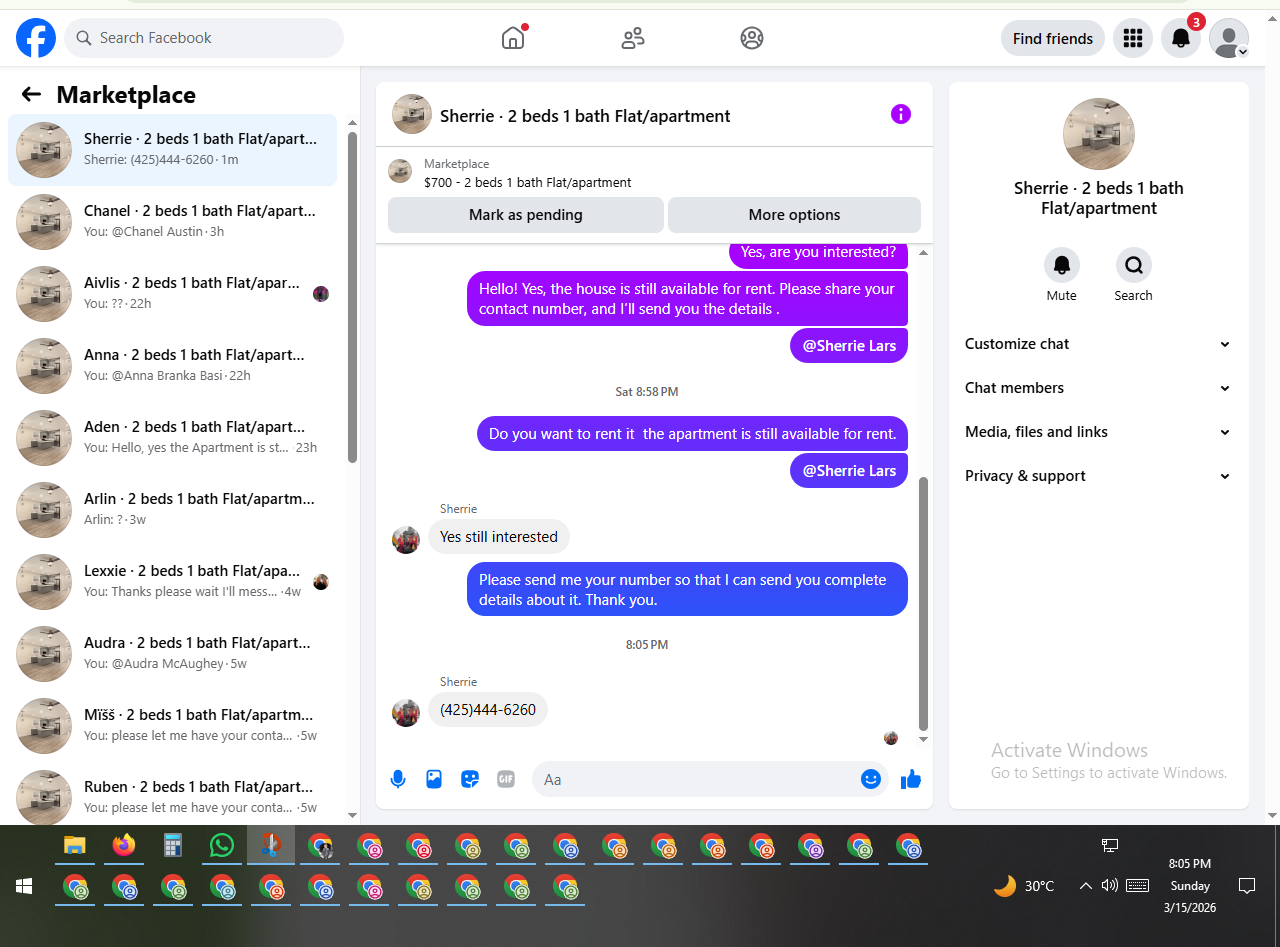Click the conversation list scrollbar thumb
Image resolution: width=1280 pixels, height=947 pixels.
coord(352,297)
